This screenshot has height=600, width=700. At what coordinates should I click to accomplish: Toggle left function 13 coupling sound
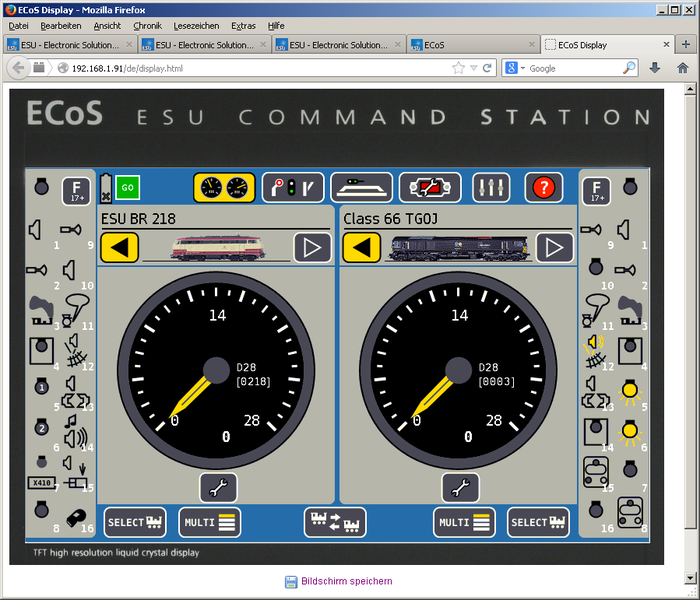(x=75, y=392)
